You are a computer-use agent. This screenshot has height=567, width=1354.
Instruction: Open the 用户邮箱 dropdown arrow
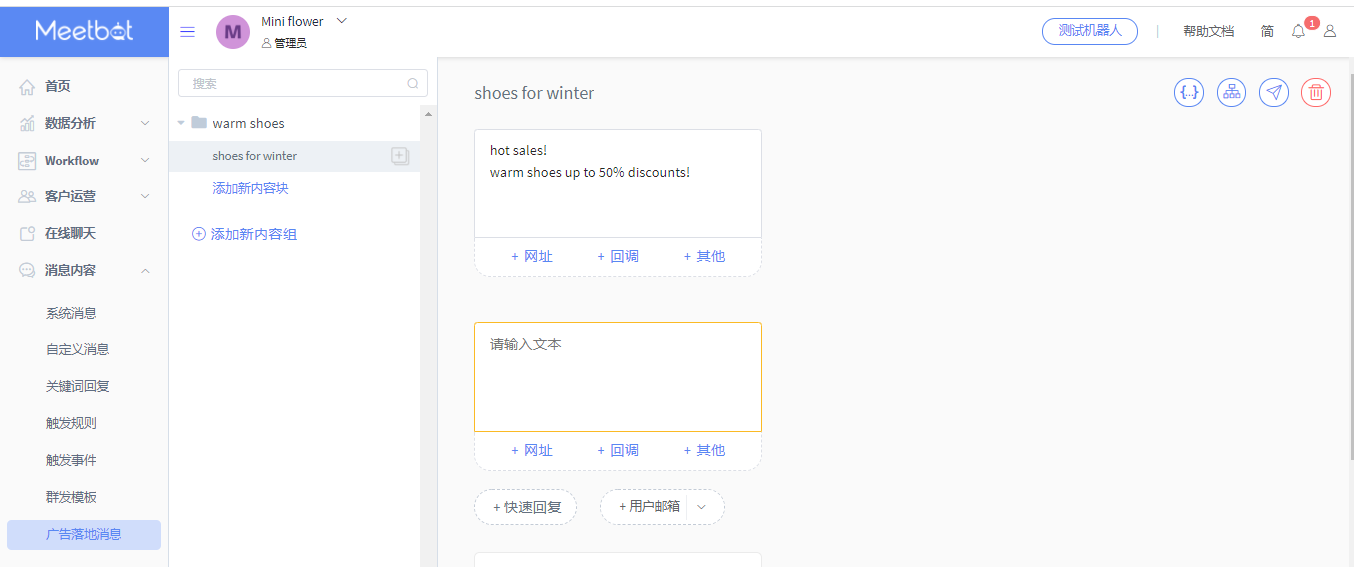pos(701,507)
